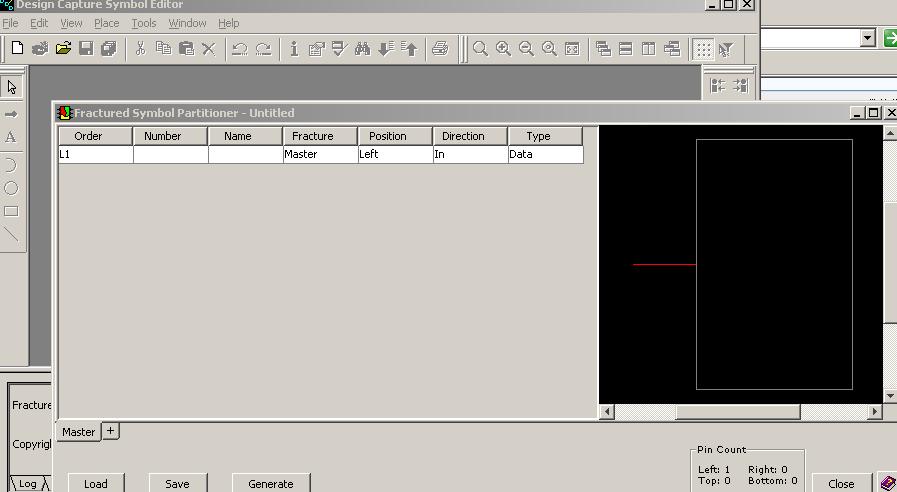Click the Redo arrow icon
Viewport: 897px width, 492px height.
pos(263,49)
